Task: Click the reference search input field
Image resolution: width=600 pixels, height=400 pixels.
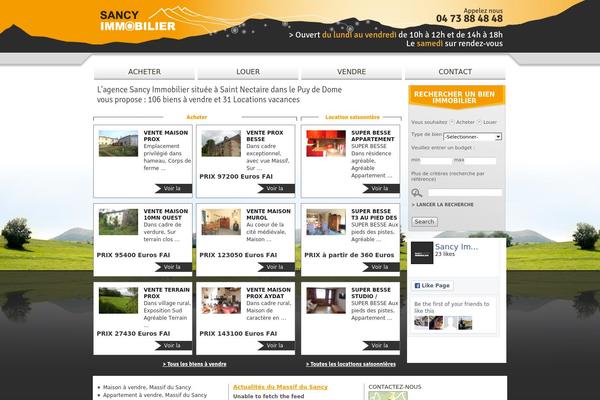Action: (465, 193)
